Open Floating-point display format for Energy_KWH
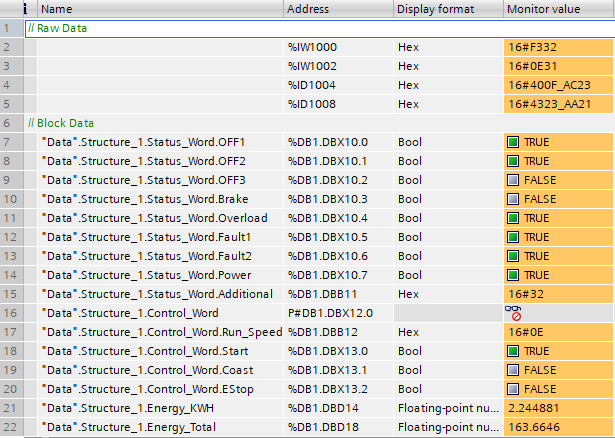The width and height of the screenshot is (615, 438). [x=446, y=408]
